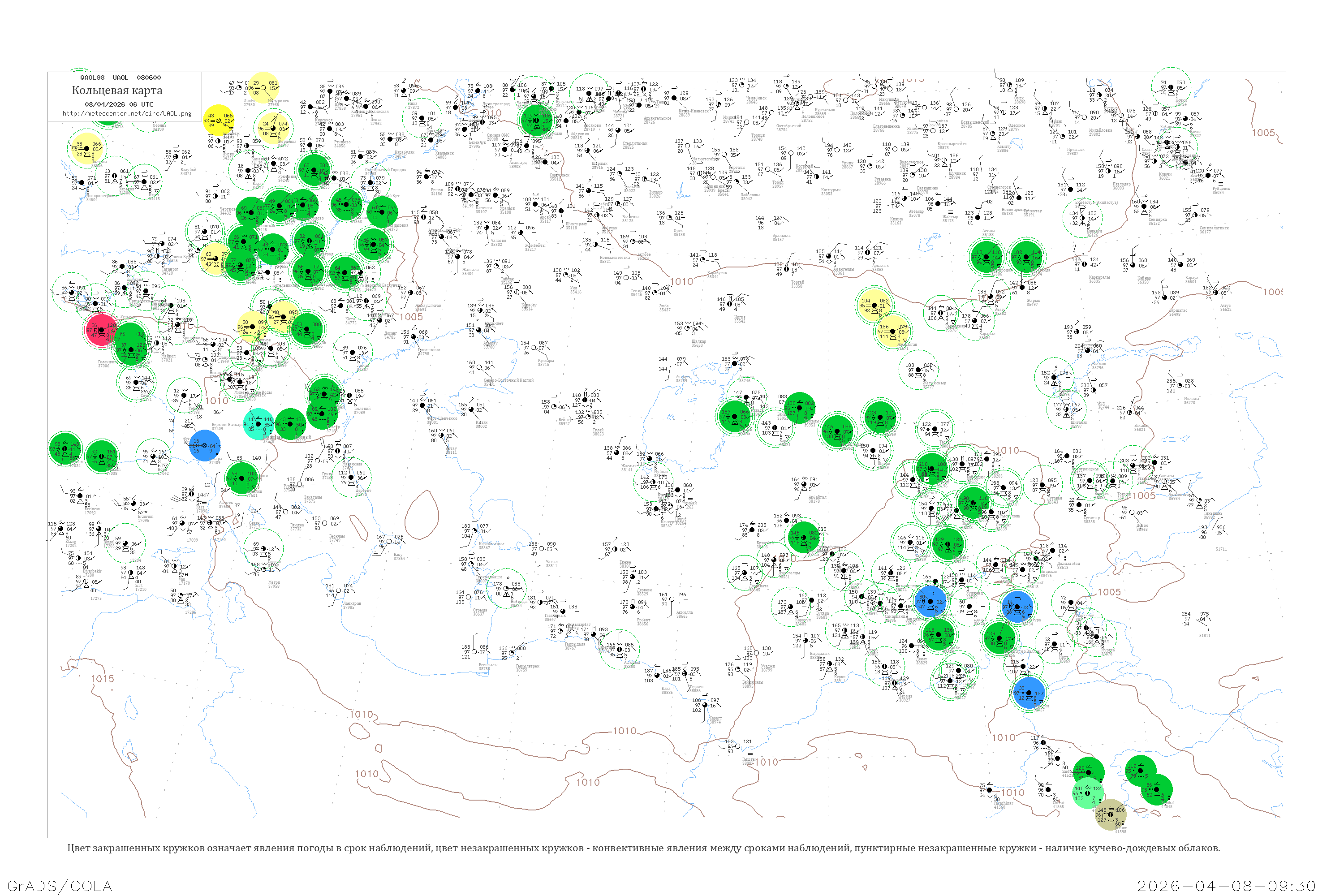Viewport: 1344px width, 896px height.
Task: Click the '08/04/2026 06 UTC' date text
Action: tap(119, 104)
